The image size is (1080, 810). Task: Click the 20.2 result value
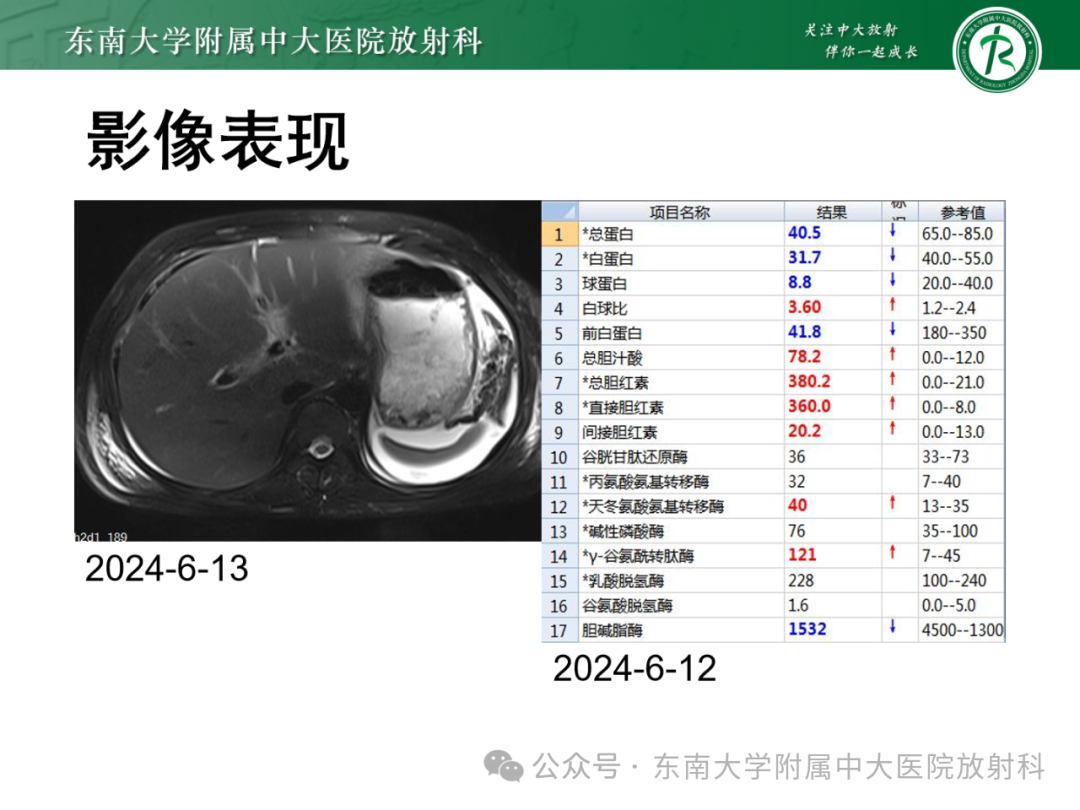(x=804, y=431)
